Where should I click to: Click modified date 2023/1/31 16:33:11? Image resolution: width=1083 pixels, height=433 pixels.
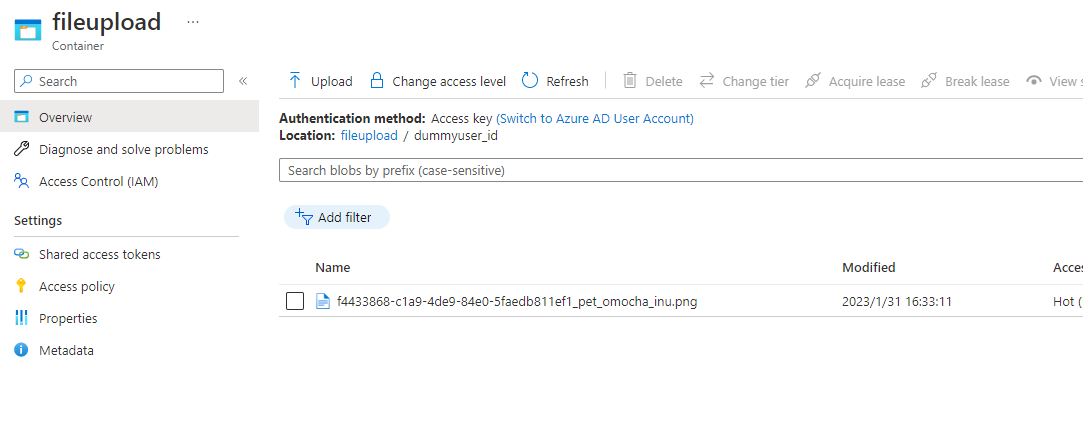click(x=897, y=302)
